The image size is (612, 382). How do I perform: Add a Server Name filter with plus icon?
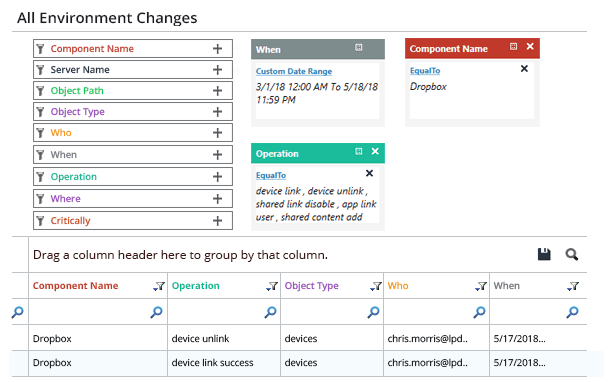pyautogui.click(x=217, y=70)
